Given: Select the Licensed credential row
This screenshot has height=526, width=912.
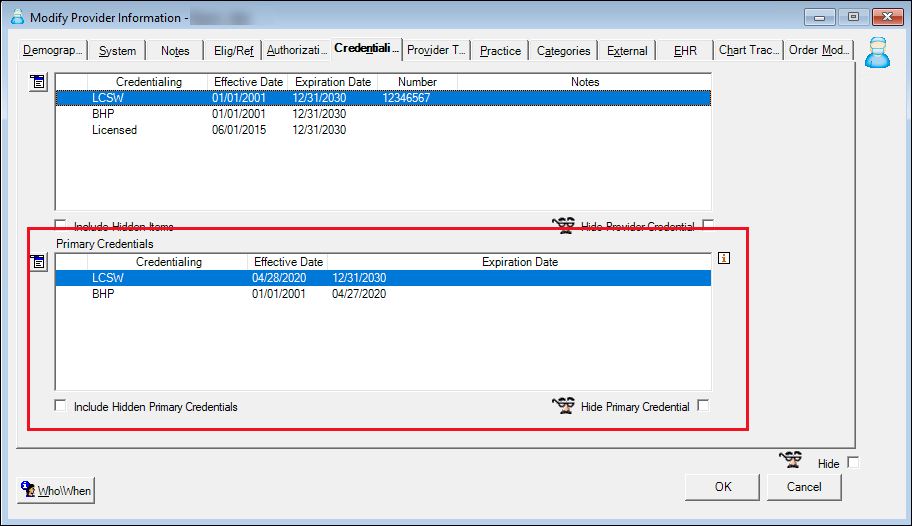Looking at the screenshot, I should coord(114,130).
